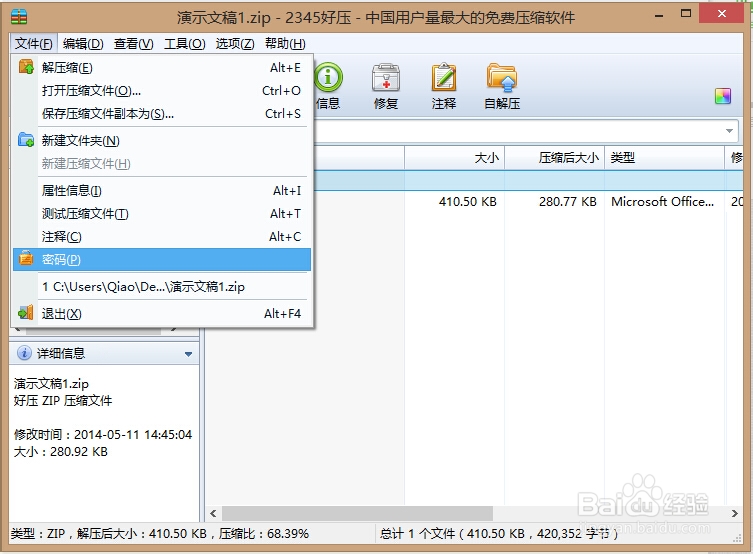The image size is (753, 554).
Task: Click the file list horizontal scrollbar thumb
Action: click(x=357, y=514)
